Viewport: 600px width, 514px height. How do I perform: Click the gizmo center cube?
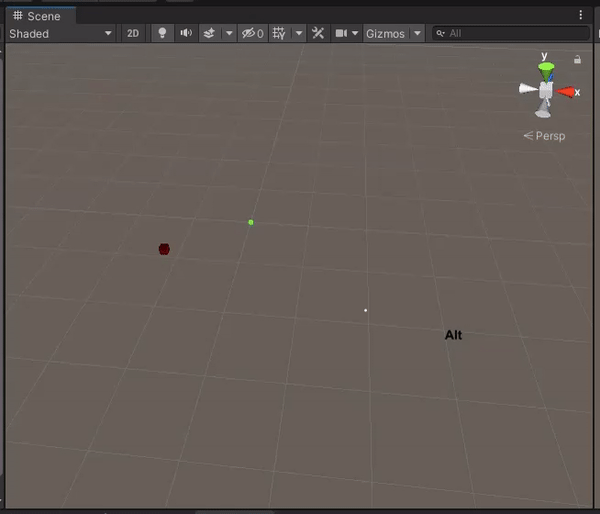[x=546, y=91]
